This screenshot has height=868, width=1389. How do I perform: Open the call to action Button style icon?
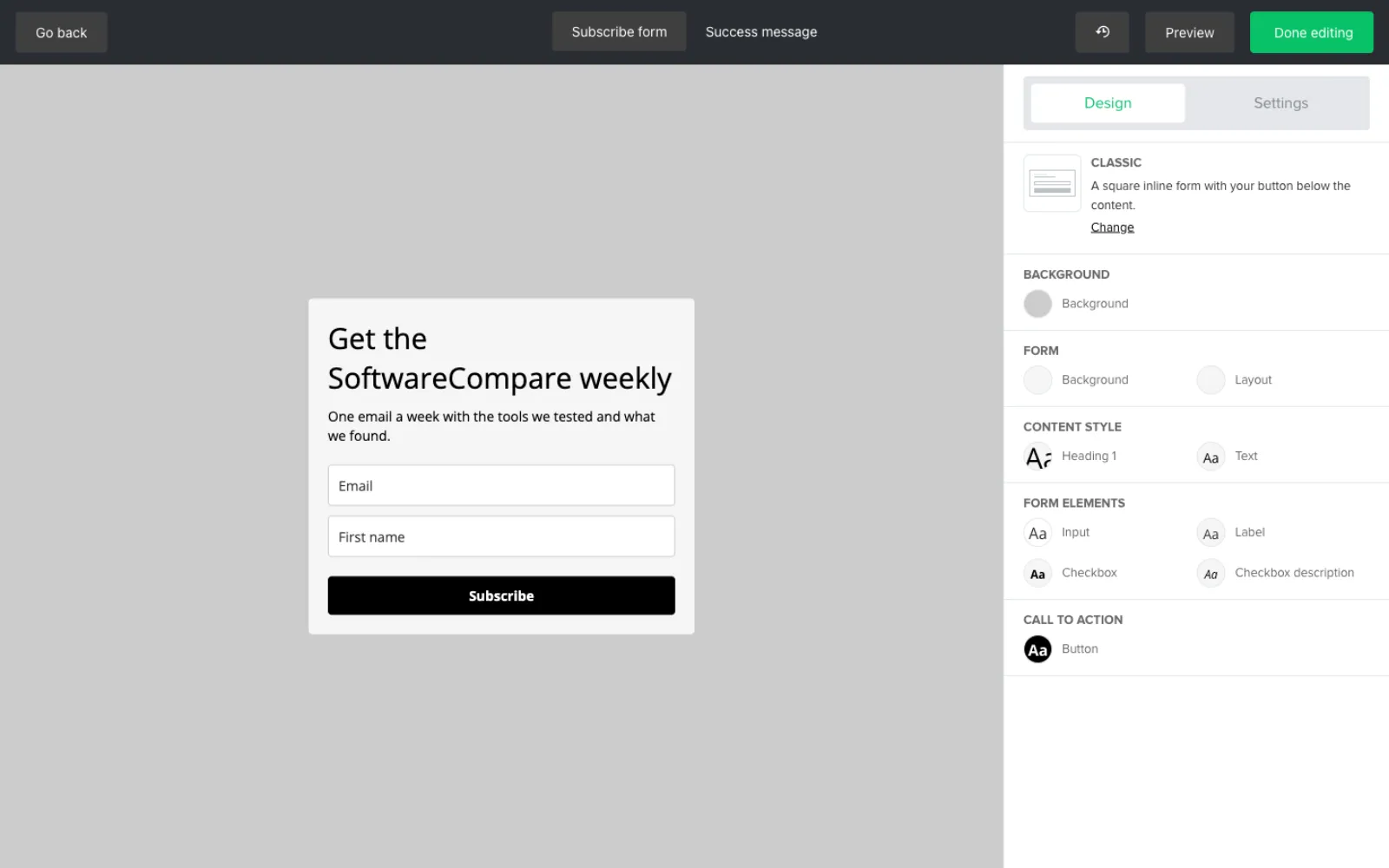tap(1037, 649)
